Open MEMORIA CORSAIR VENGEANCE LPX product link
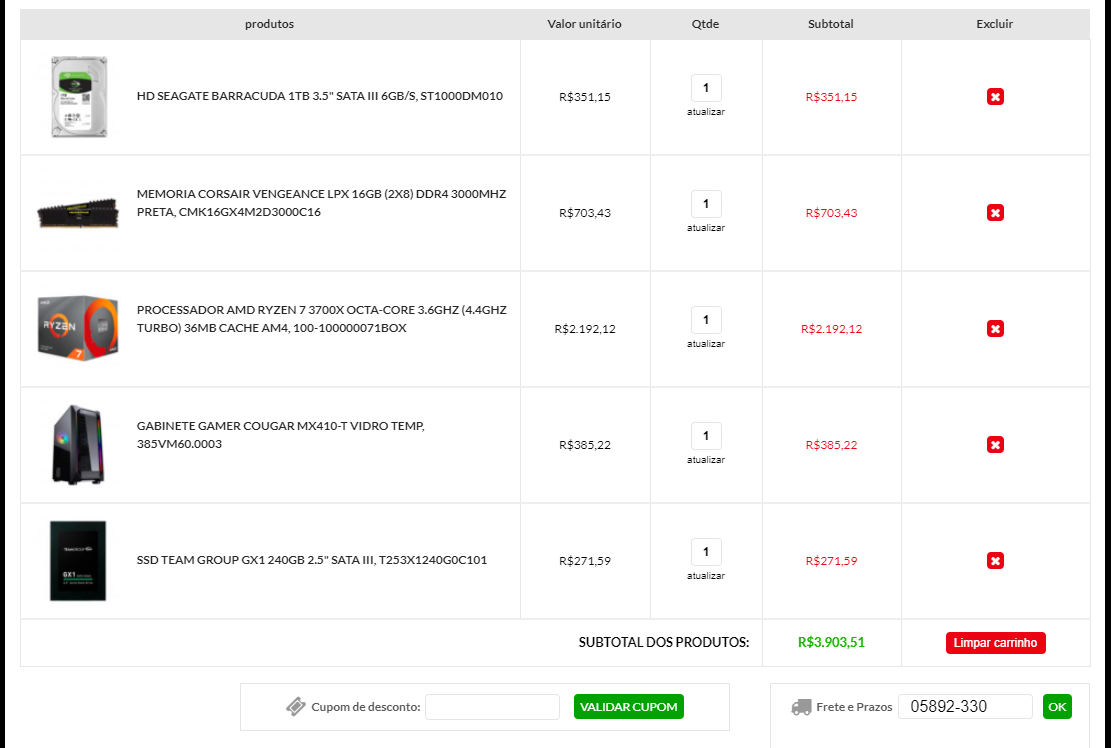 pos(322,203)
